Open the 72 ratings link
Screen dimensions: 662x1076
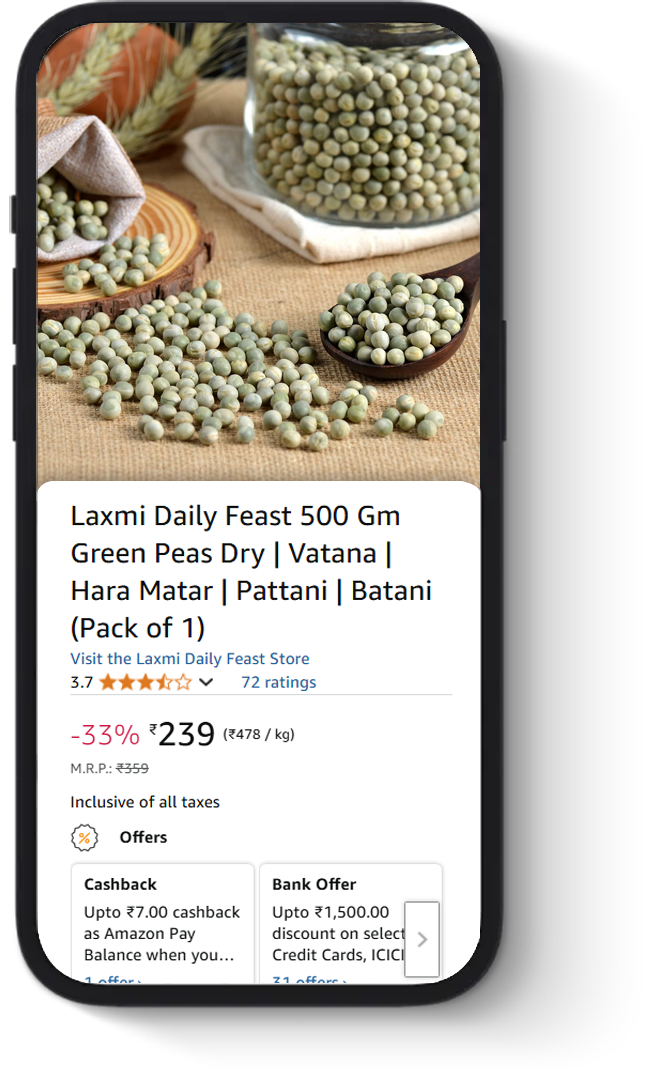(x=278, y=683)
